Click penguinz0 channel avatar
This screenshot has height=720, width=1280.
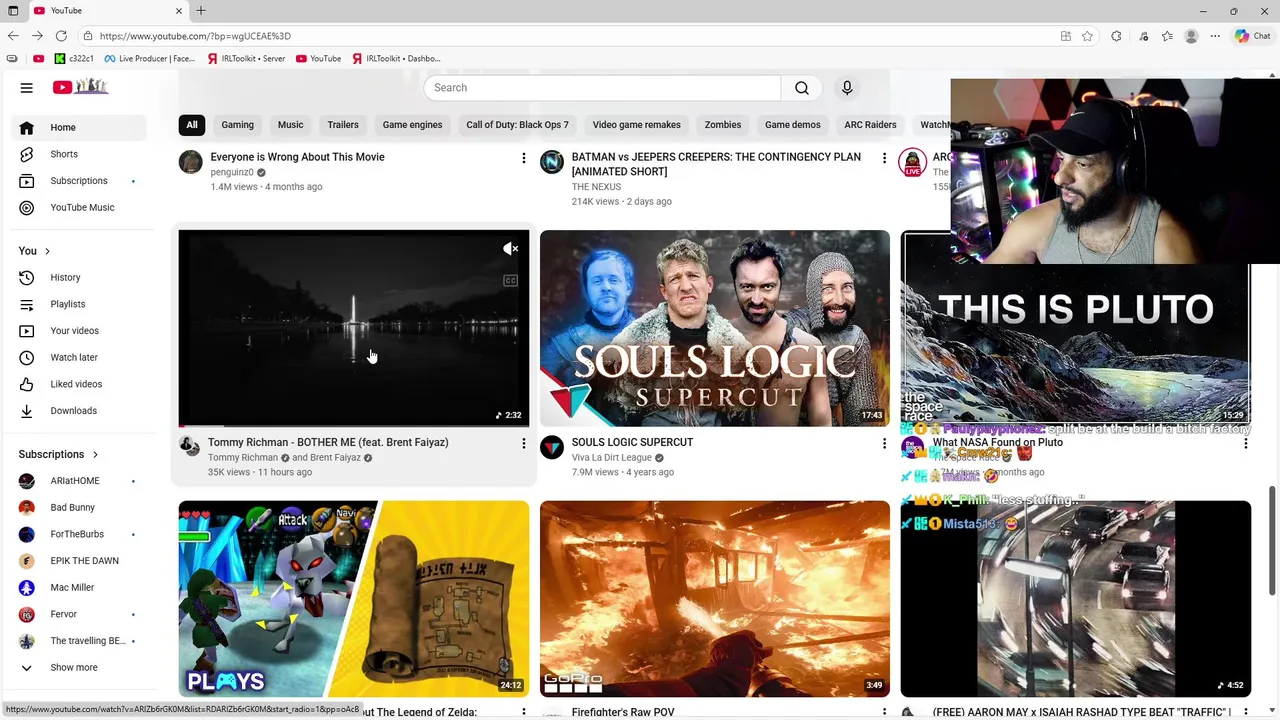point(190,162)
